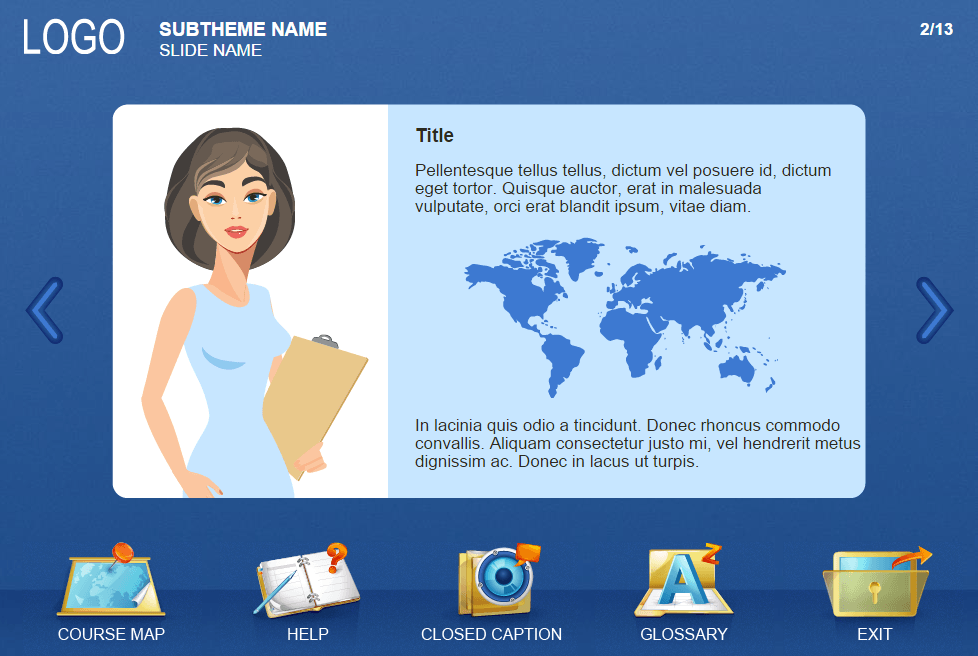
Task: Click the paragraph starting 'Pellentesque tellus tellus'
Action: click(x=623, y=188)
